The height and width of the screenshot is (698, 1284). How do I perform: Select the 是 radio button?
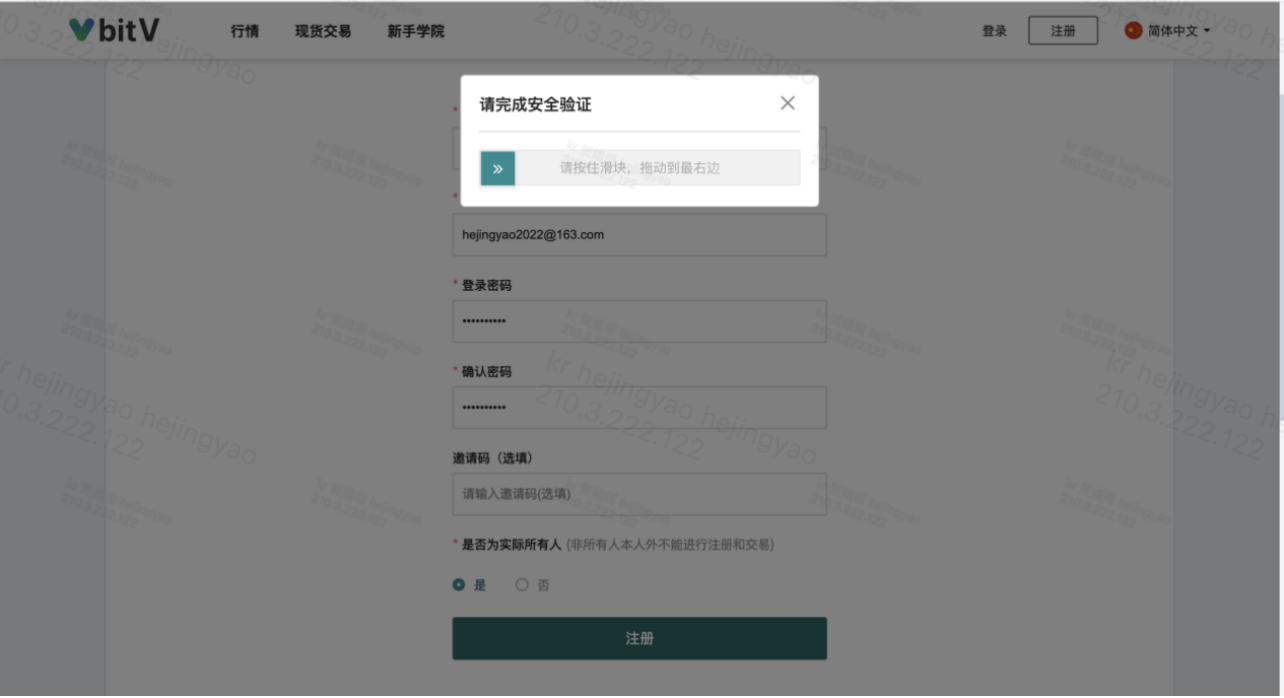pyautogui.click(x=457, y=584)
